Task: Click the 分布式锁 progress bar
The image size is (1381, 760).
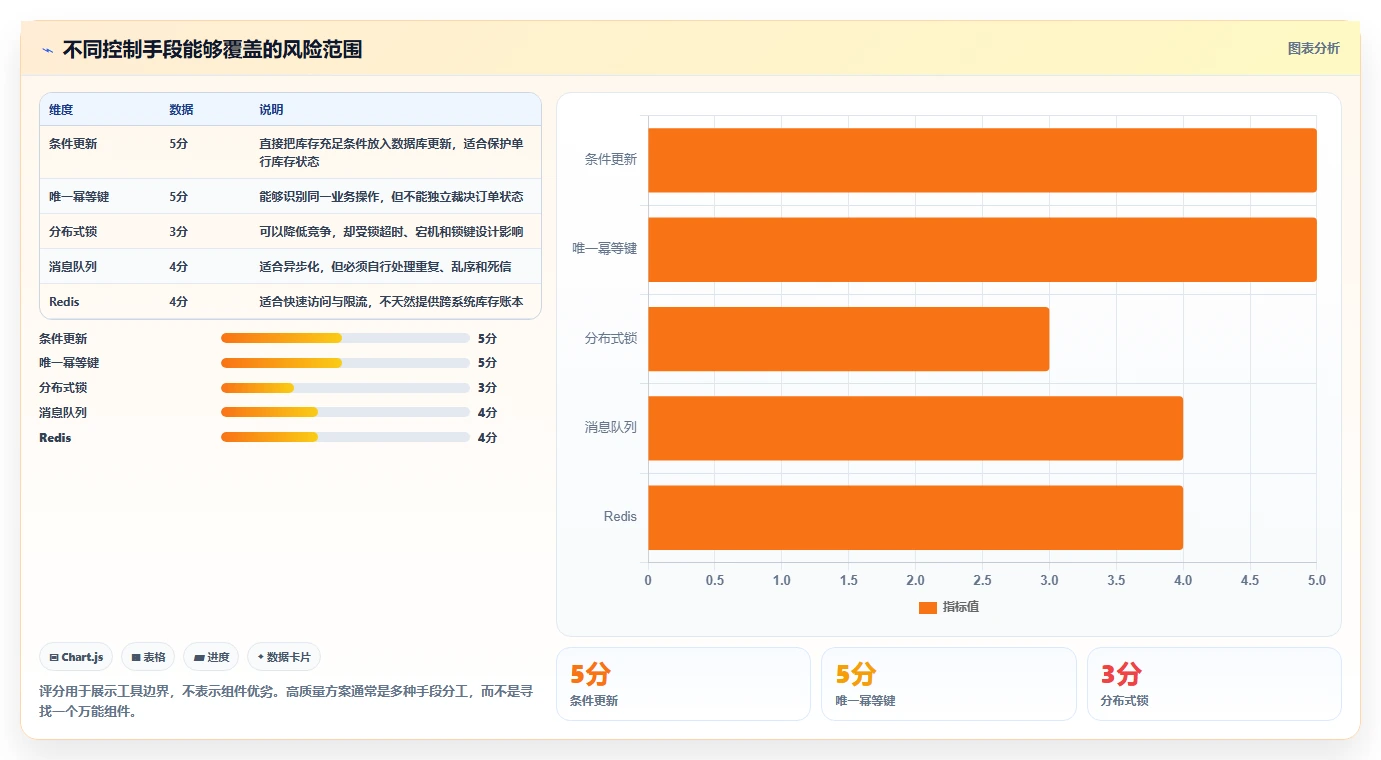Action: [345, 388]
